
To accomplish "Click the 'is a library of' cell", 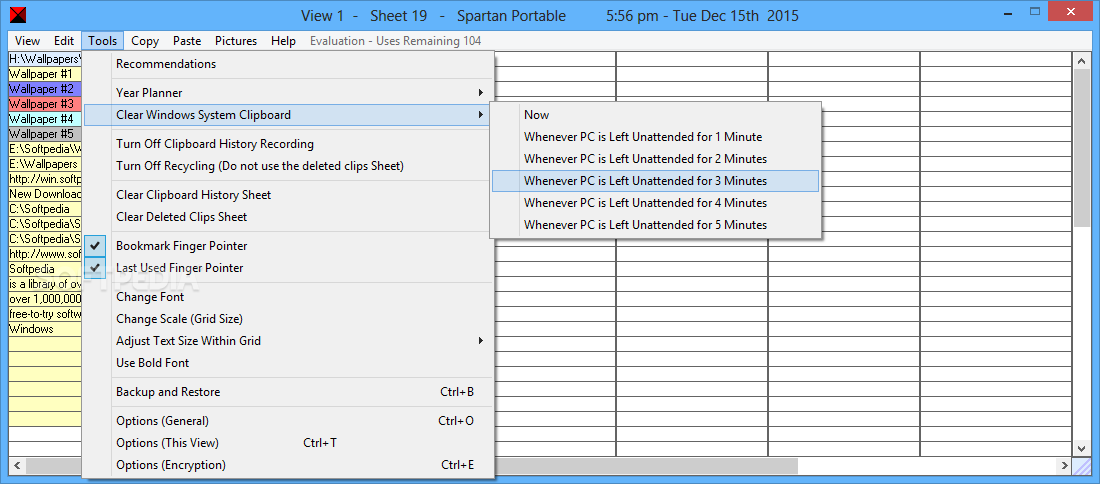I will [45, 284].
